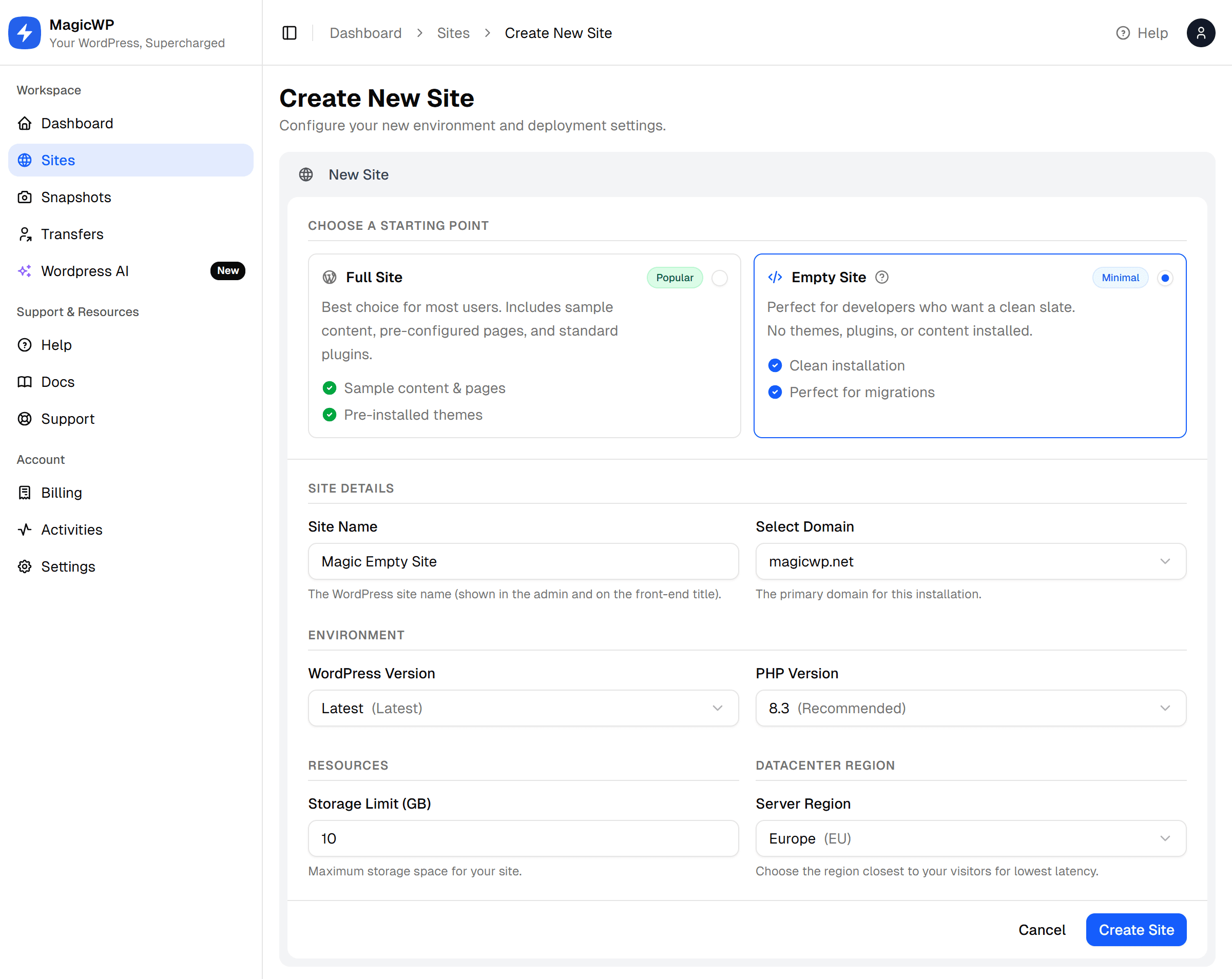Image resolution: width=1232 pixels, height=979 pixels.
Task: Click the globe icon beside New Site
Action: click(x=306, y=175)
